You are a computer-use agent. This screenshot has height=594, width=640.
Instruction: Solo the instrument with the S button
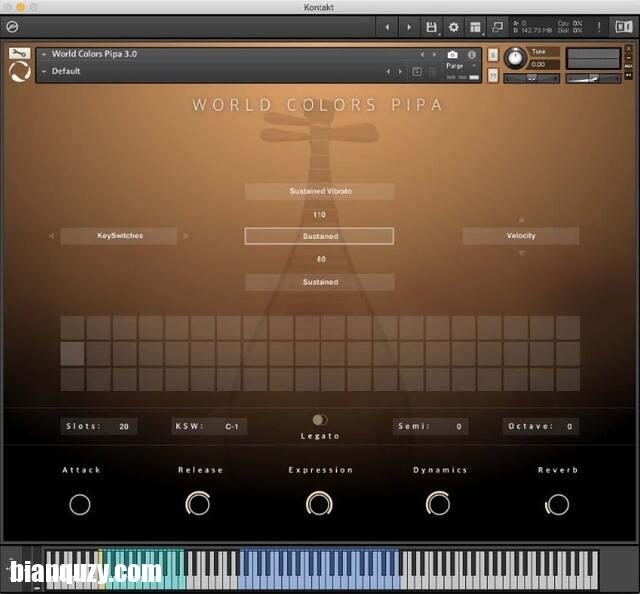[493, 55]
